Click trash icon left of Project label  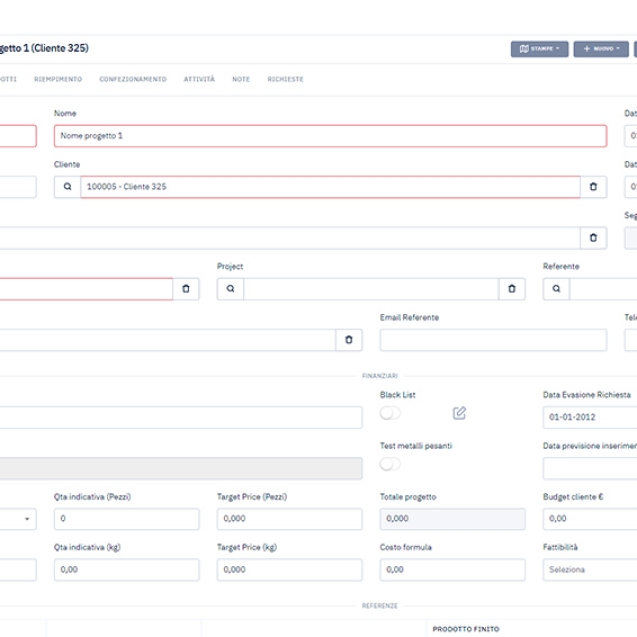pyautogui.click(x=185, y=289)
